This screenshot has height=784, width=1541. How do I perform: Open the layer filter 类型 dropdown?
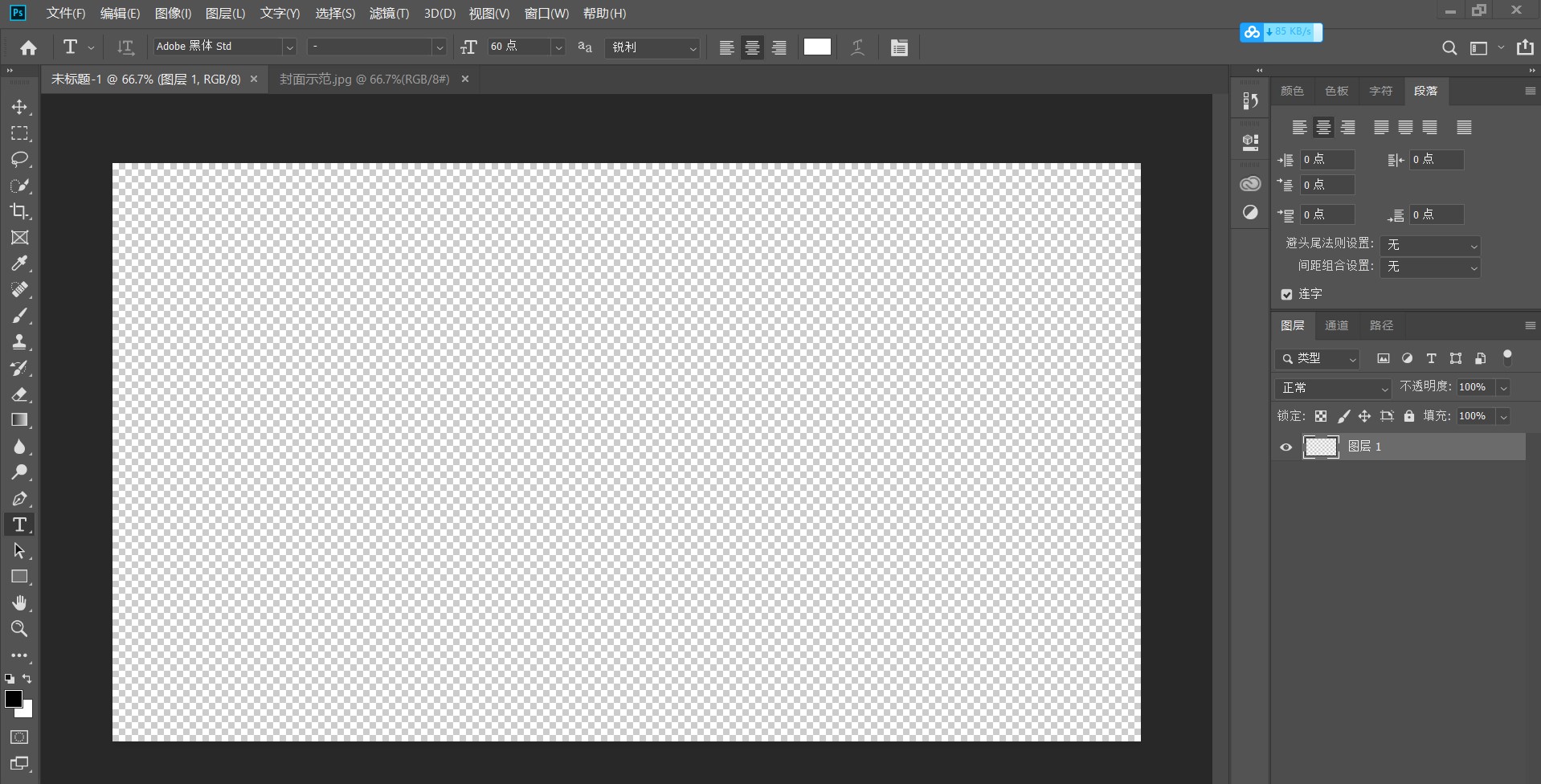[1317, 358]
